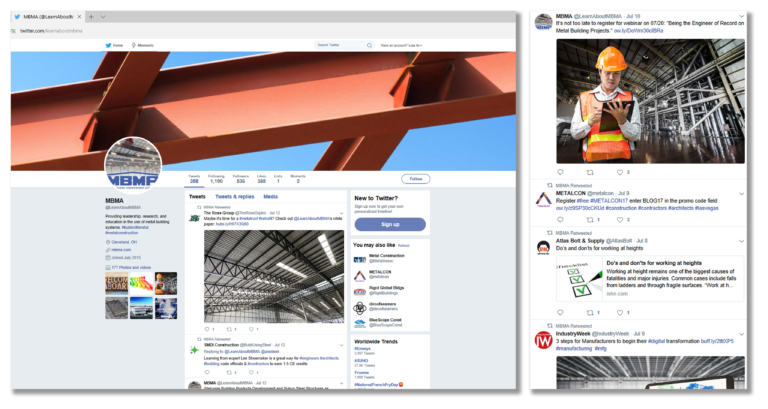Open IndustryWeek JW avatar

point(543,340)
